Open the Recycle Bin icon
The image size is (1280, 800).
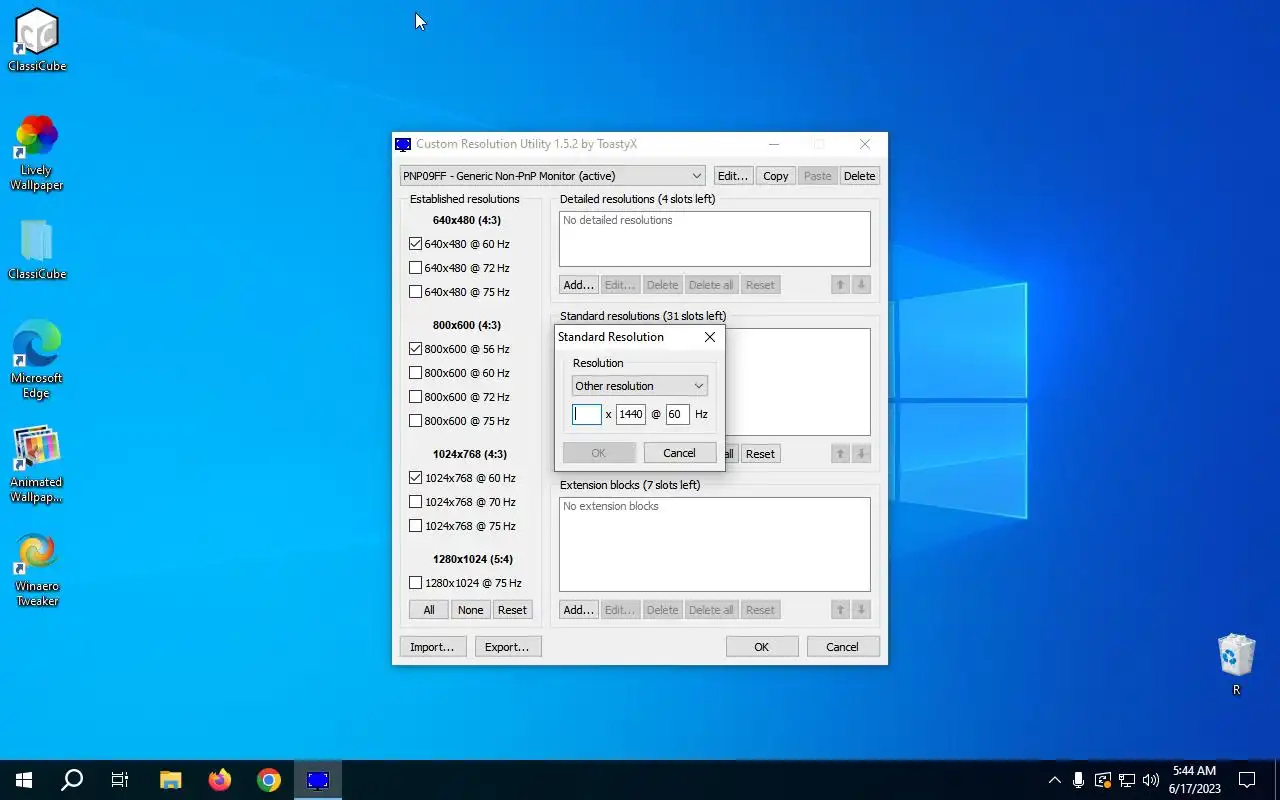(x=1237, y=664)
